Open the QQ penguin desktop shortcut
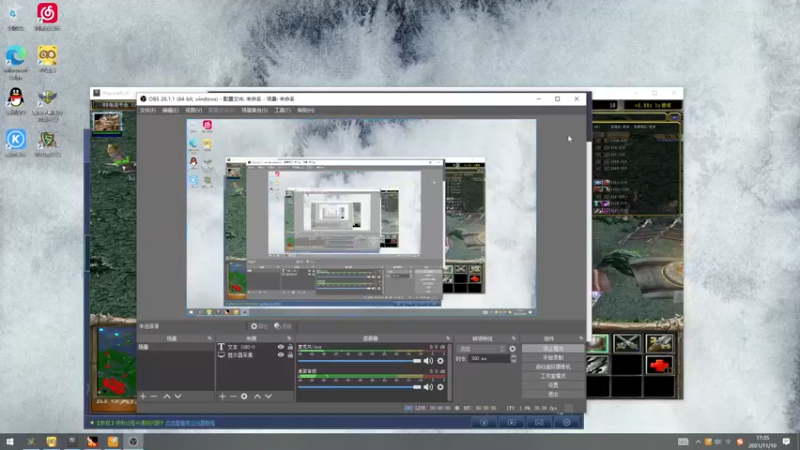 15,101
